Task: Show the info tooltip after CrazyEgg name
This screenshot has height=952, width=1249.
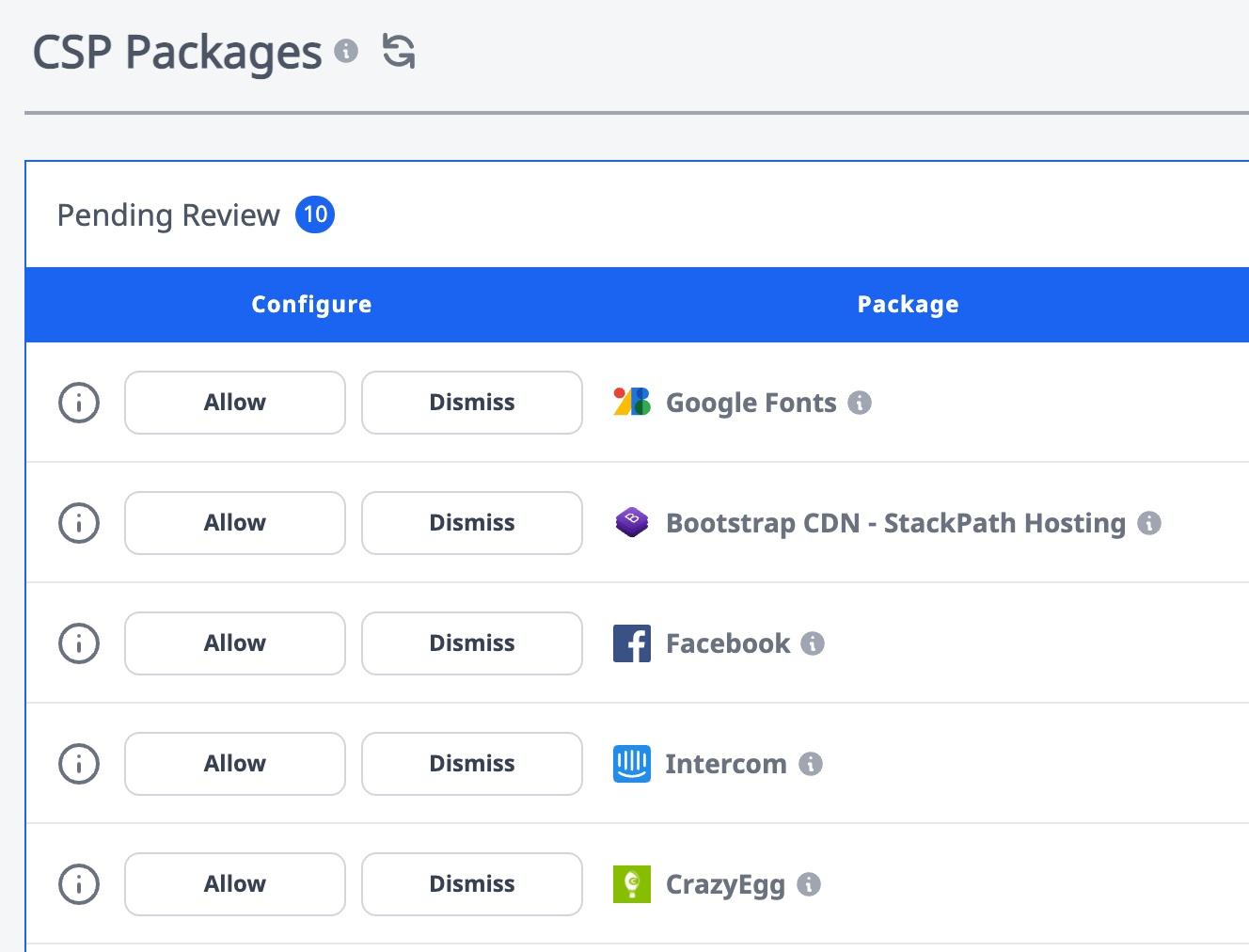Action: point(809,884)
